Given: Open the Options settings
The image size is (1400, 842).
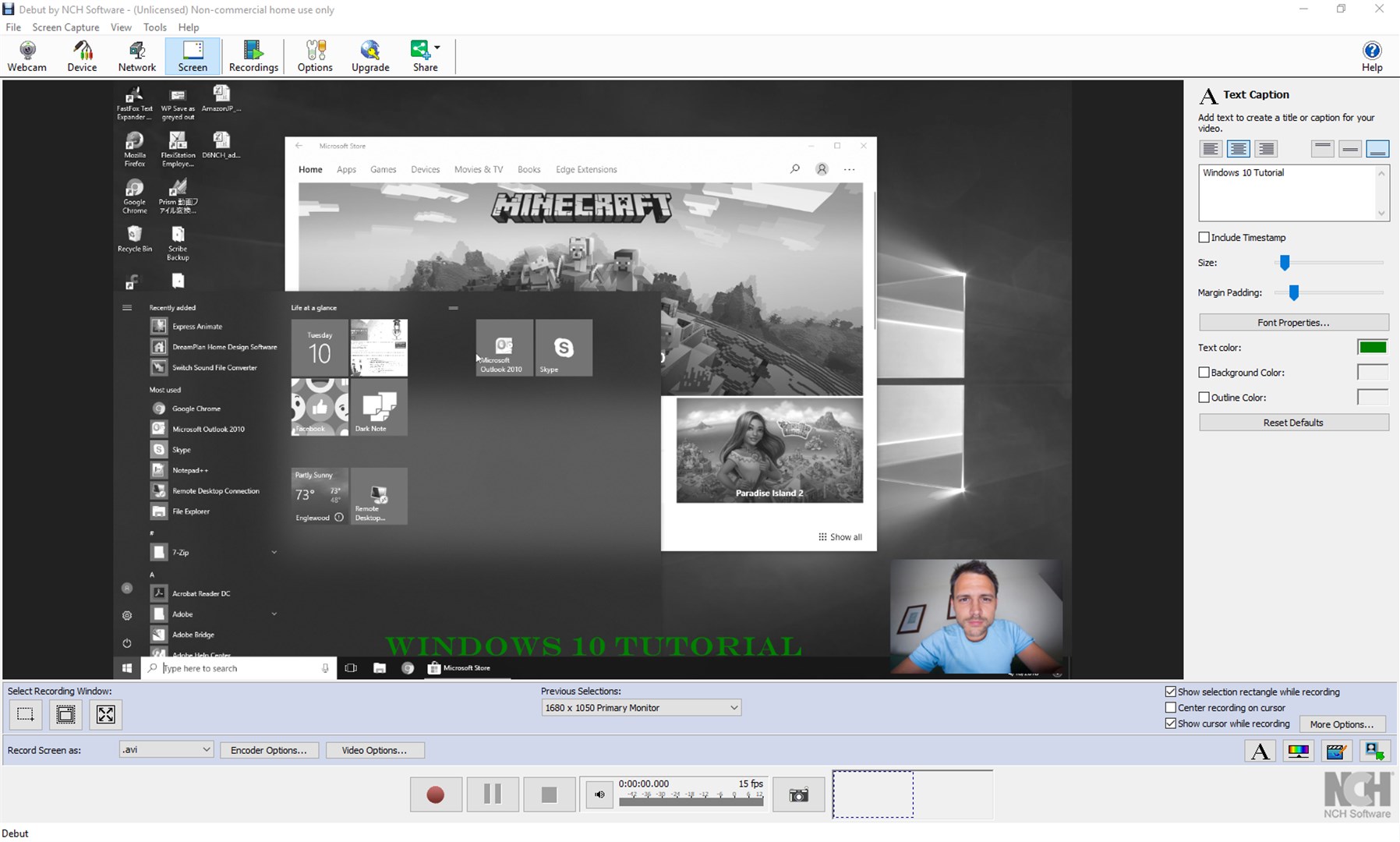Looking at the screenshot, I should pyautogui.click(x=315, y=55).
